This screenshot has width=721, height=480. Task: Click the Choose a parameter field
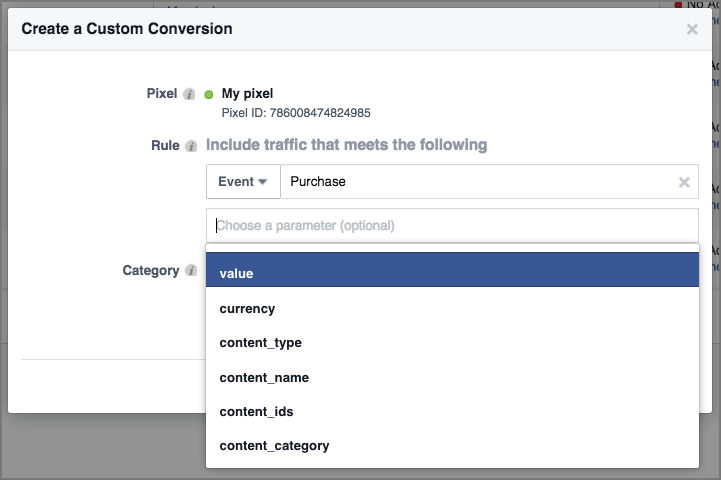pyautogui.click(x=452, y=225)
